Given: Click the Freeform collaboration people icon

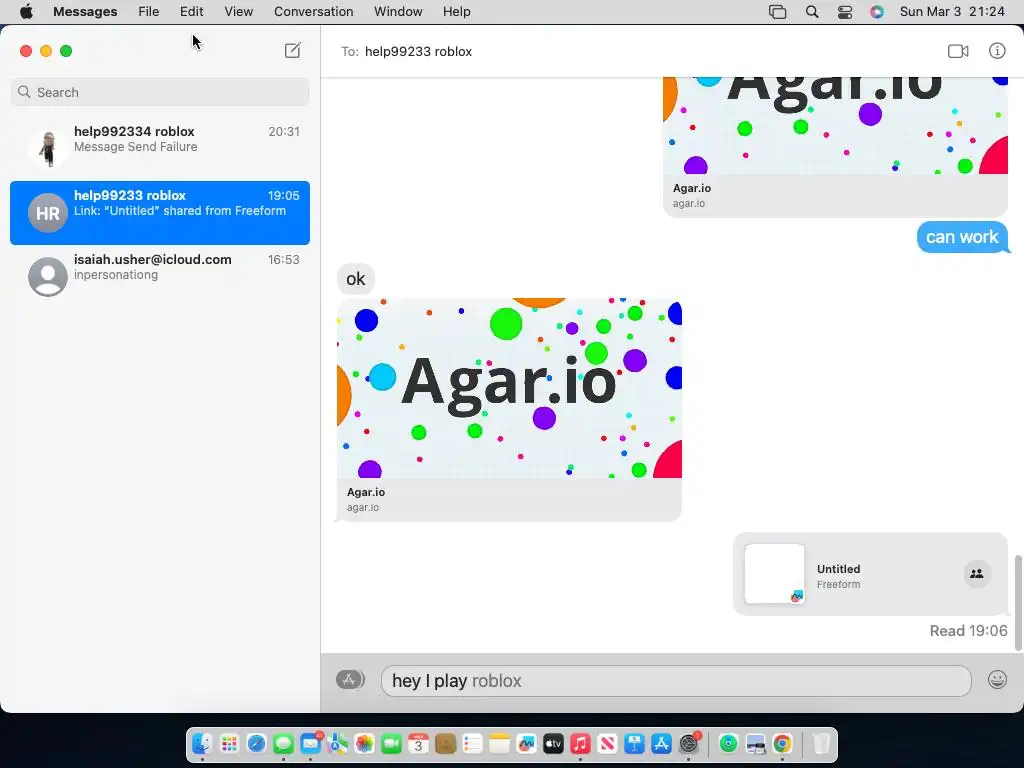Looking at the screenshot, I should point(977,574).
